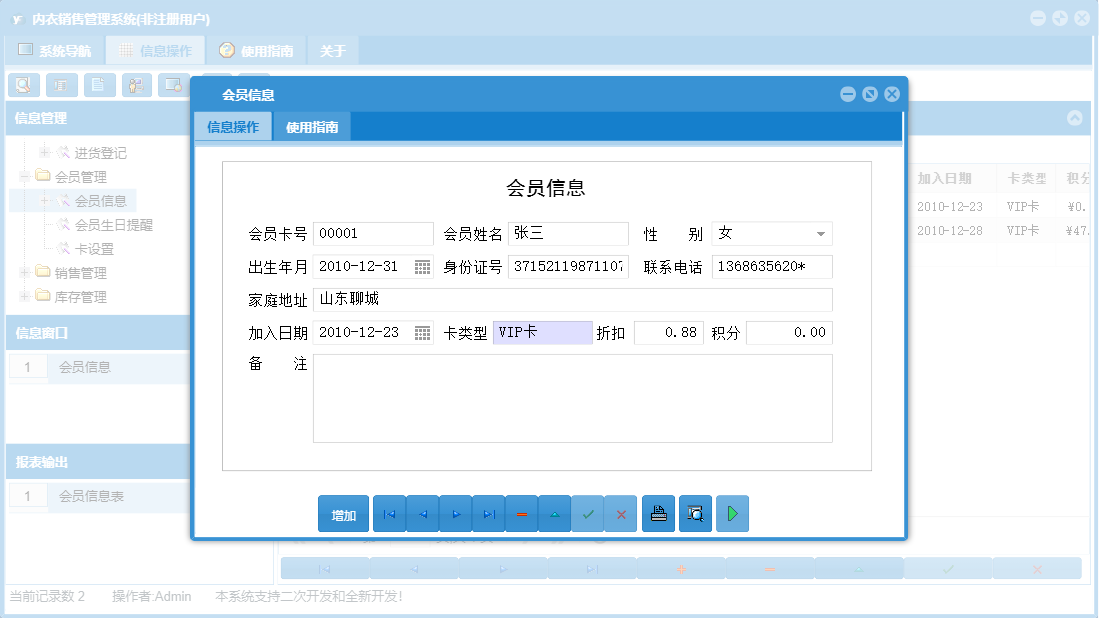Confirm changes with the green check icon
1099x618 pixels.
pyautogui.click(x=588, y=513)
